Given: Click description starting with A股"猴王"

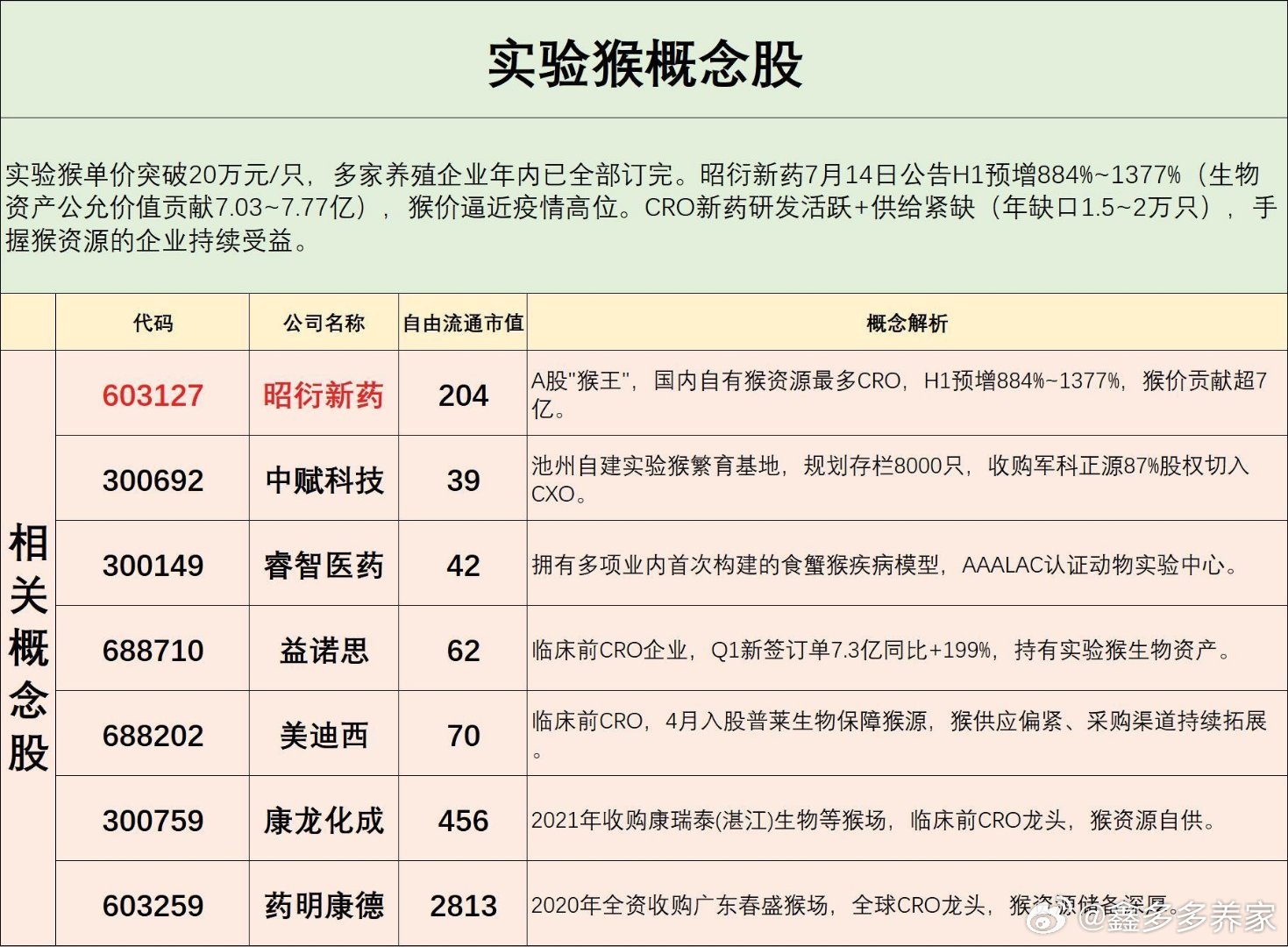Looking at the screenshot, I should point(900,395).
